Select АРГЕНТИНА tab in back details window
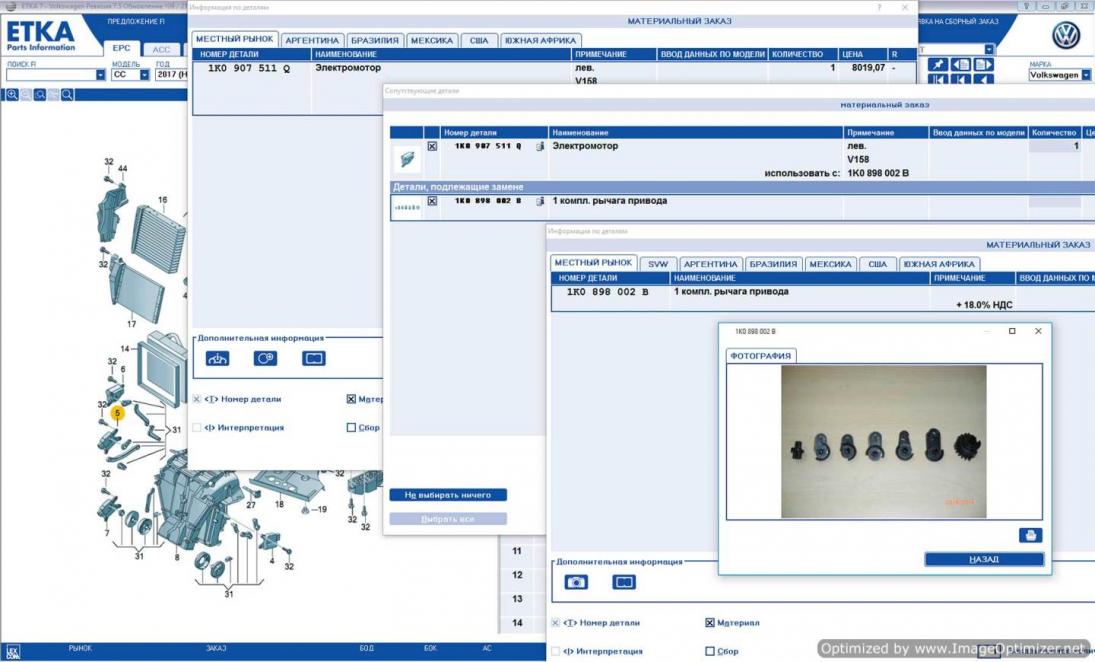The height and width of the screenshot is (662, 1095). [x=312, y=41]
